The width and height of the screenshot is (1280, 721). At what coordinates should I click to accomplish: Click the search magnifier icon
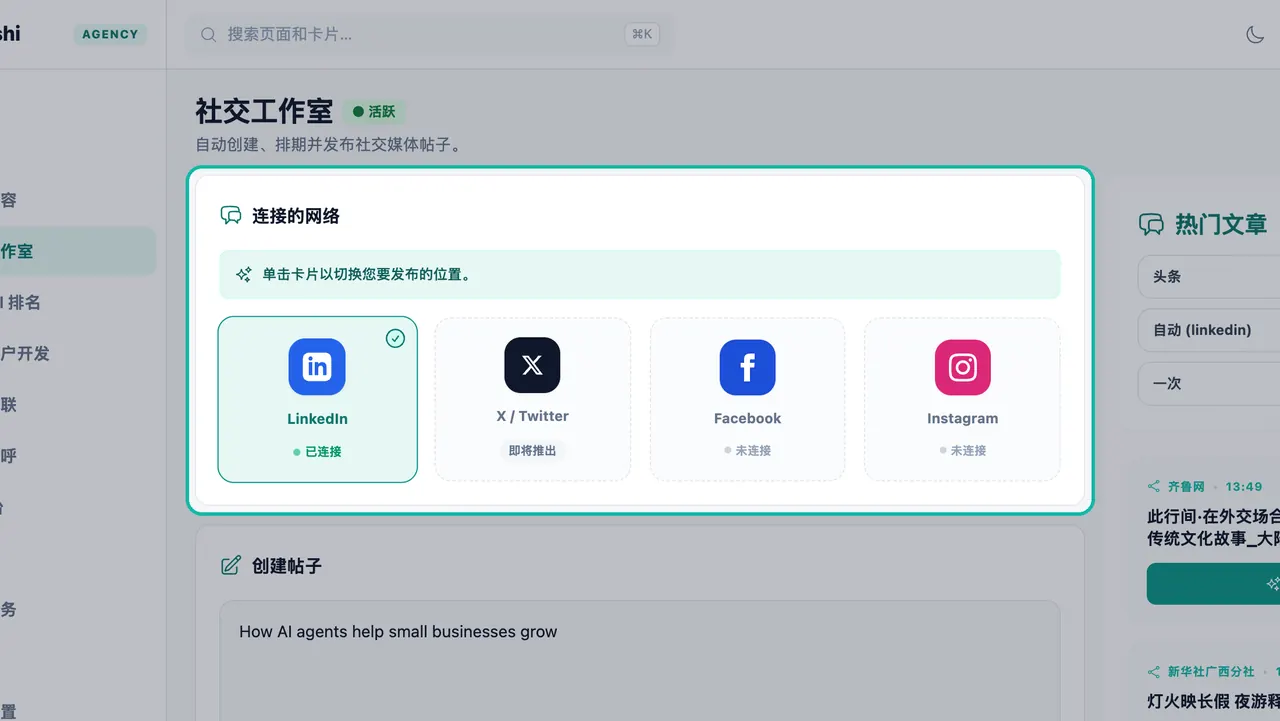click(209, 34)
